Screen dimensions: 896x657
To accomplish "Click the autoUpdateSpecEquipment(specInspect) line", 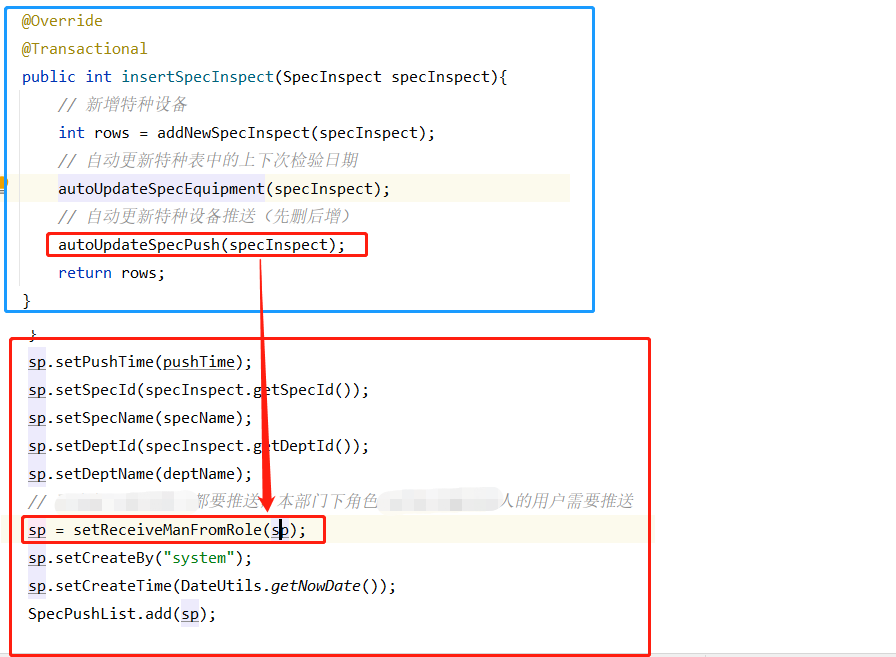I will pyautogui.click(x=224, y=189).
